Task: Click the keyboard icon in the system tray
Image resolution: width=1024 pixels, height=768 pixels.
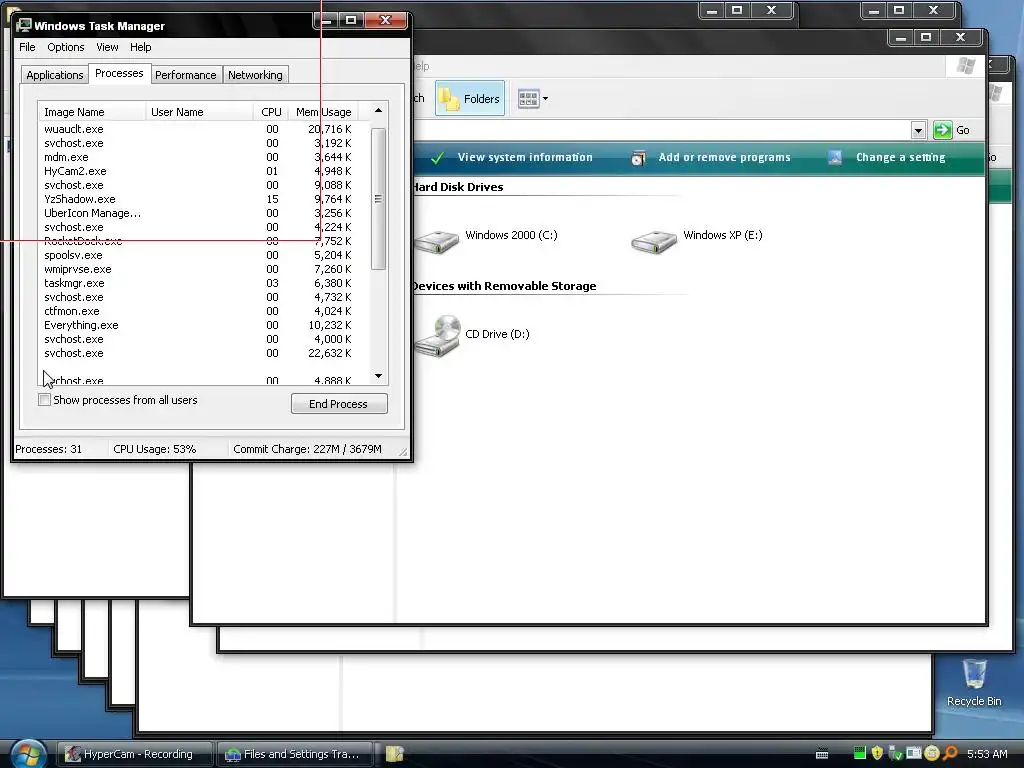Action: 822,754
